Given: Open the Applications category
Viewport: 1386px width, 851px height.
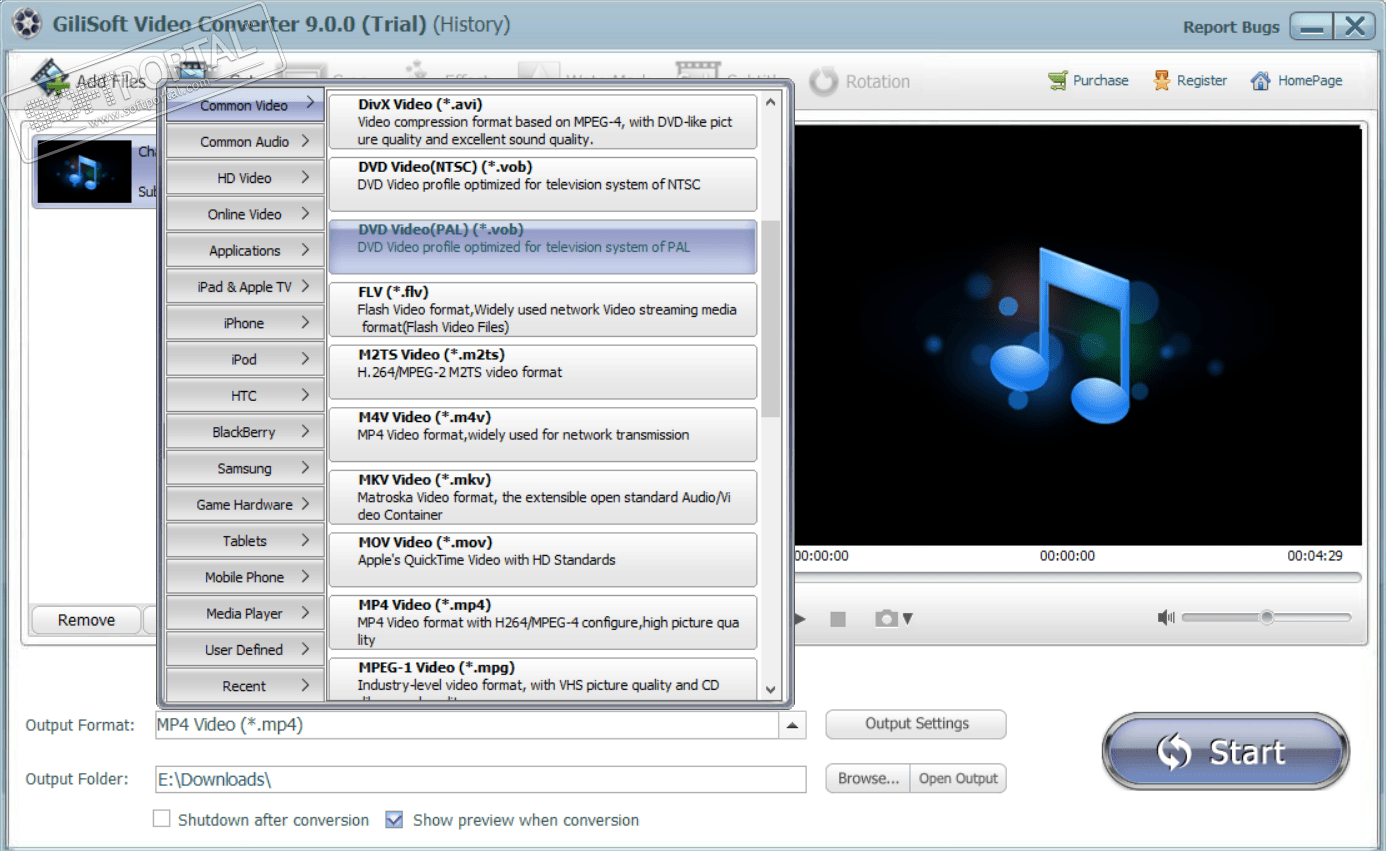Looking at the screenshot, I should pos(245,251).
